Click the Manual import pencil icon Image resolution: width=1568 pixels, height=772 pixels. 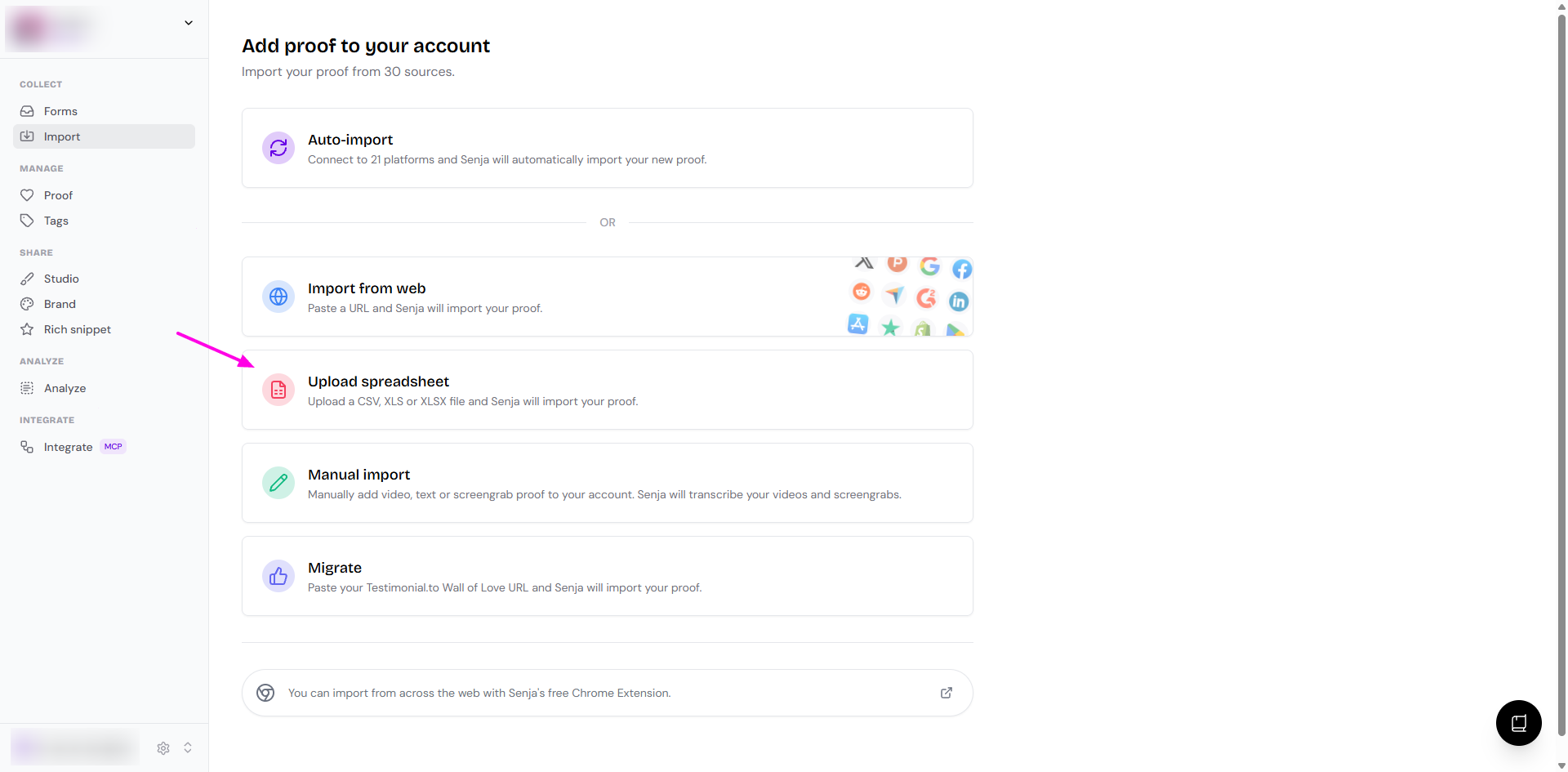click(278, 483)
